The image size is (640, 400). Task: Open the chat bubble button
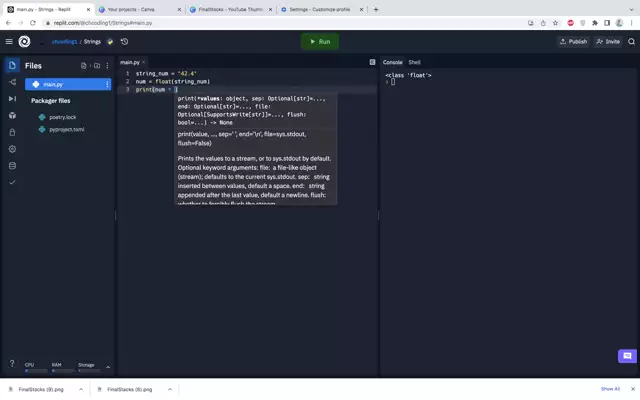tap(627, 356)
